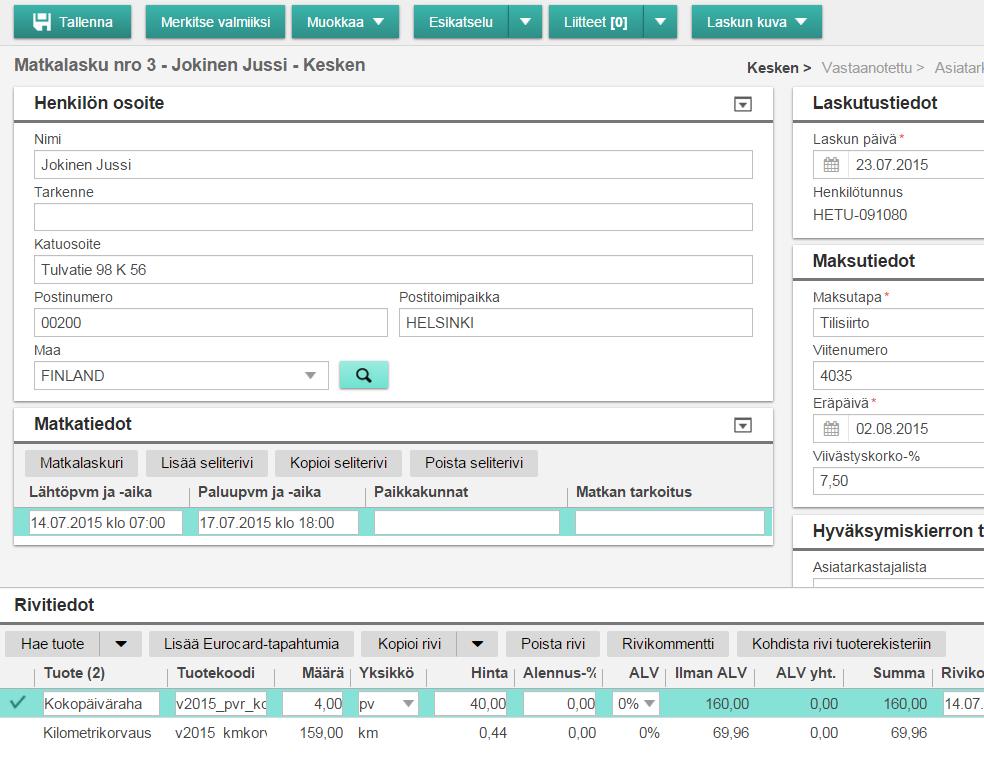984x764 pixels.
Task: Click the Määrä column header
Action: (x=323, y=673)
